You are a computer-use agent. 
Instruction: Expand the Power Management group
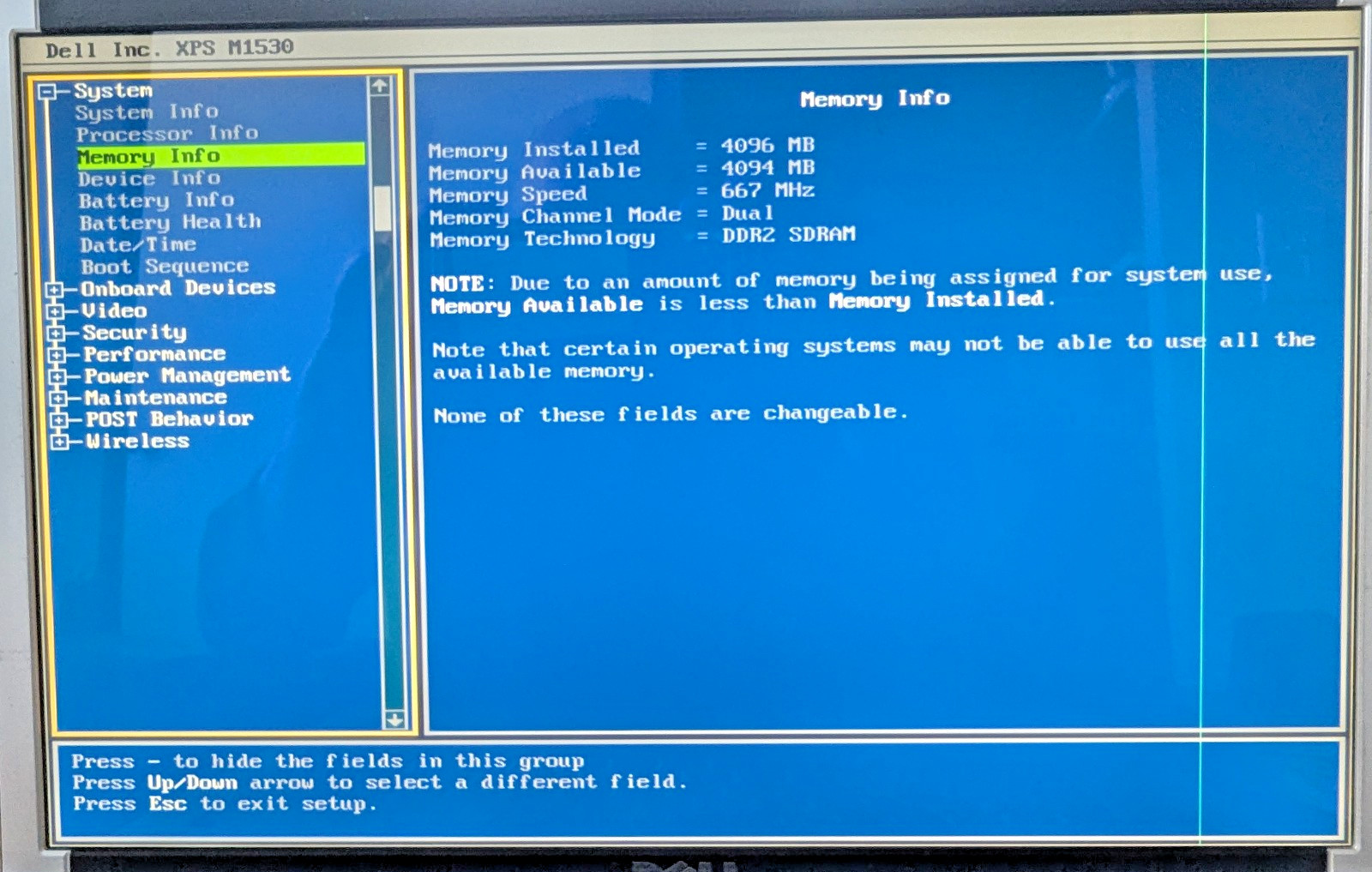click(58, 376)
